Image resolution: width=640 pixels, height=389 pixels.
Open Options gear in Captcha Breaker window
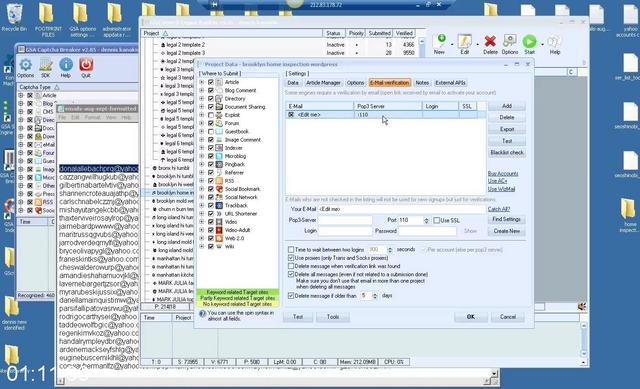[x=25, y=65]
